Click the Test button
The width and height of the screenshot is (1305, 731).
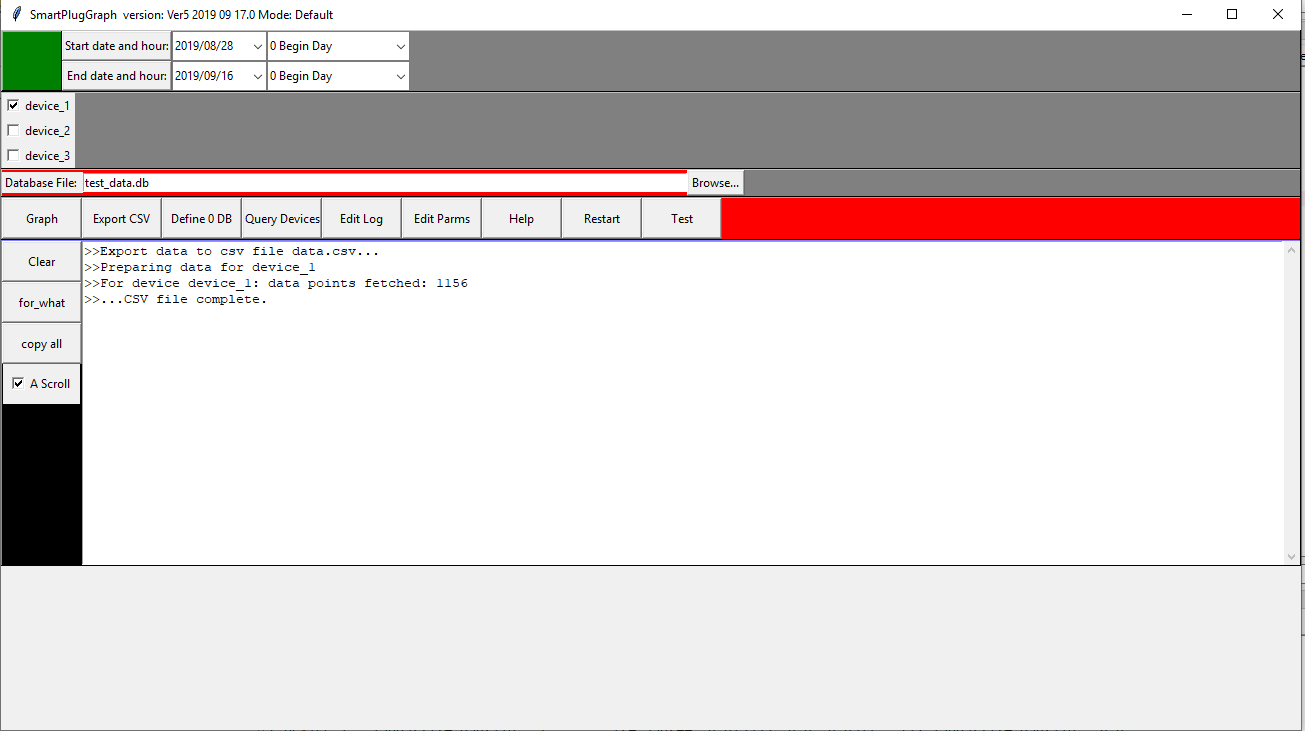click(681, 218)
